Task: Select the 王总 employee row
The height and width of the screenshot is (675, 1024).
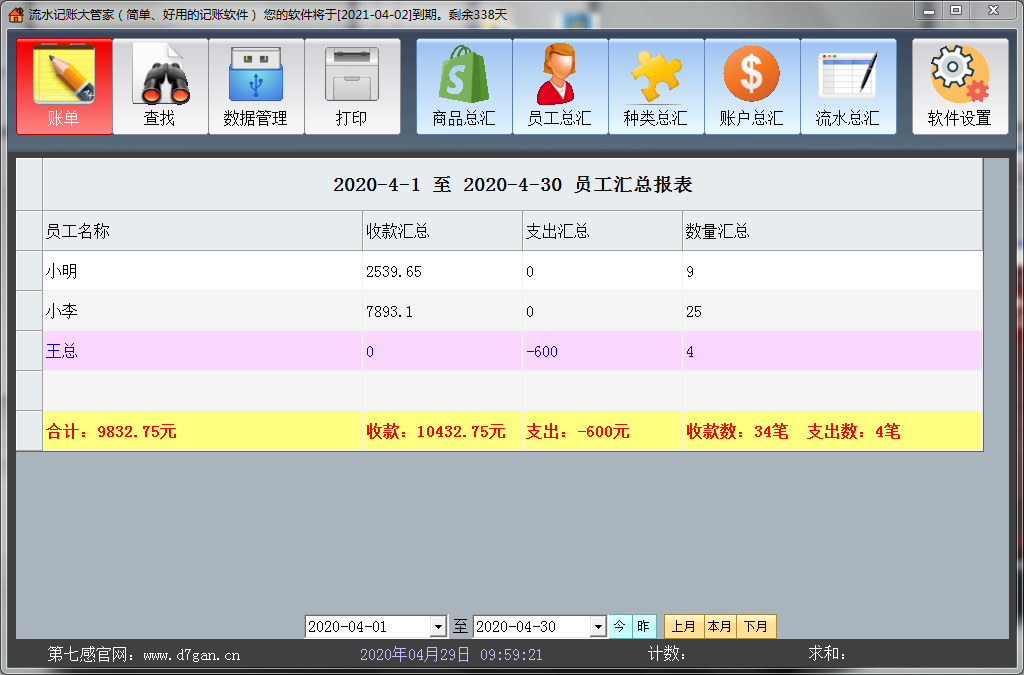Action: click(200, 352)
